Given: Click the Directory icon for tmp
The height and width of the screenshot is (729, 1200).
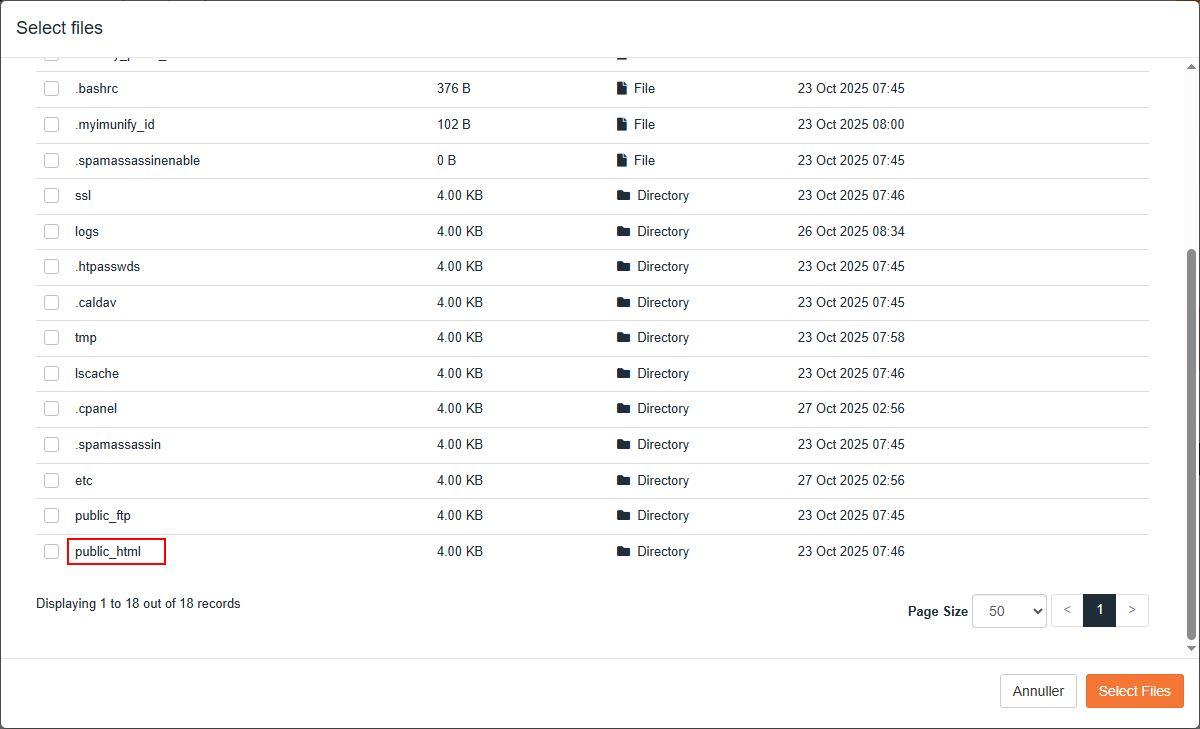Looking at the screenshot, I should 622,337.
